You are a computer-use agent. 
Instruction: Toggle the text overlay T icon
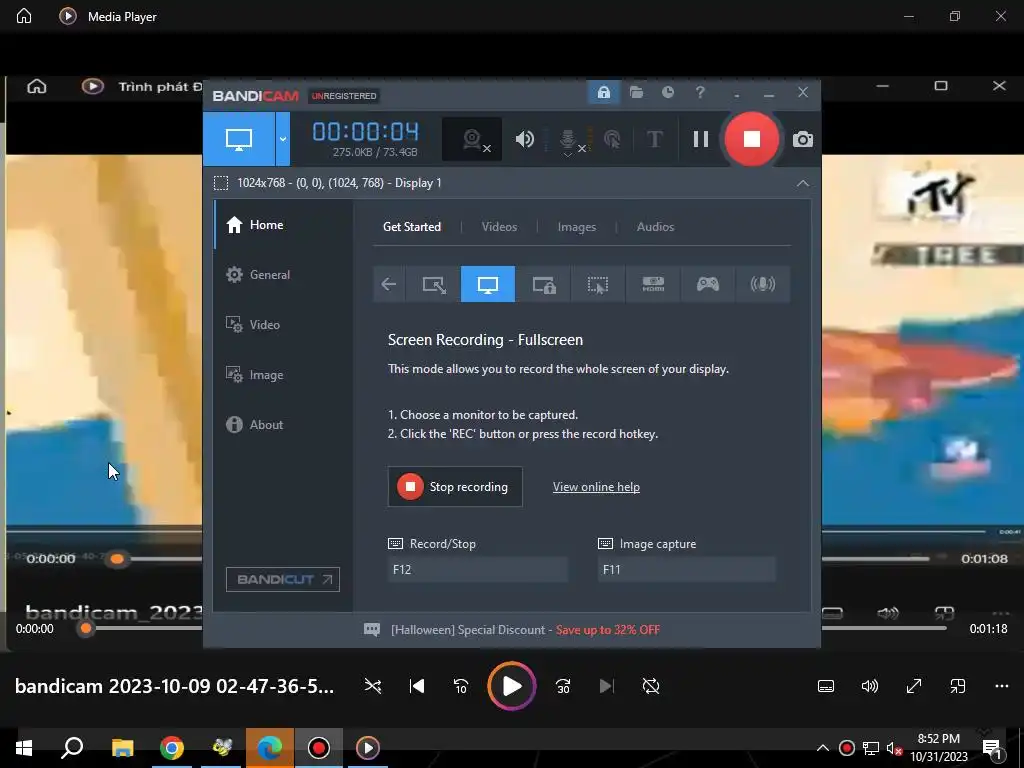coord(654,139)
